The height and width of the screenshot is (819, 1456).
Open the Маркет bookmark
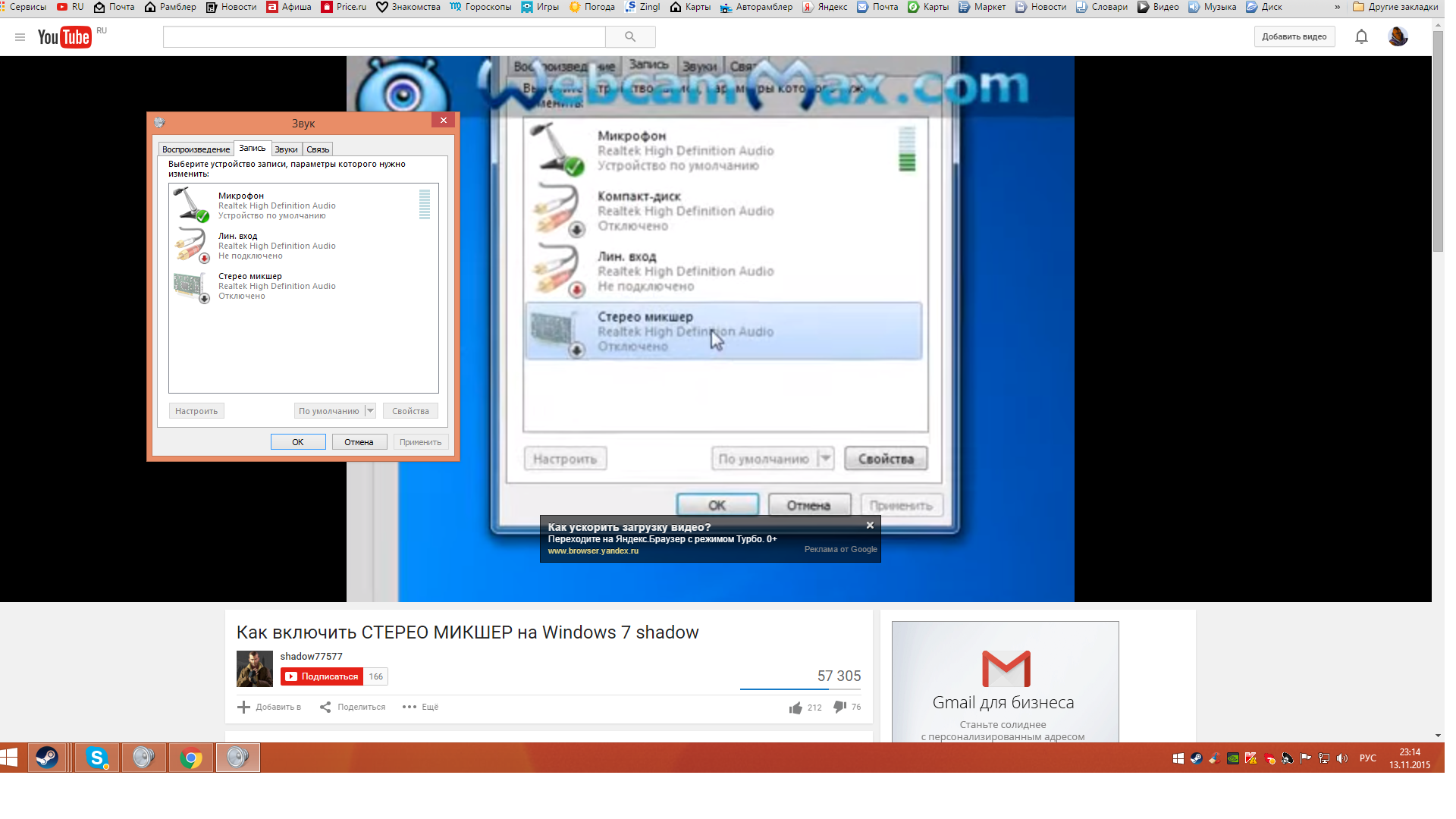coord(982,7)
